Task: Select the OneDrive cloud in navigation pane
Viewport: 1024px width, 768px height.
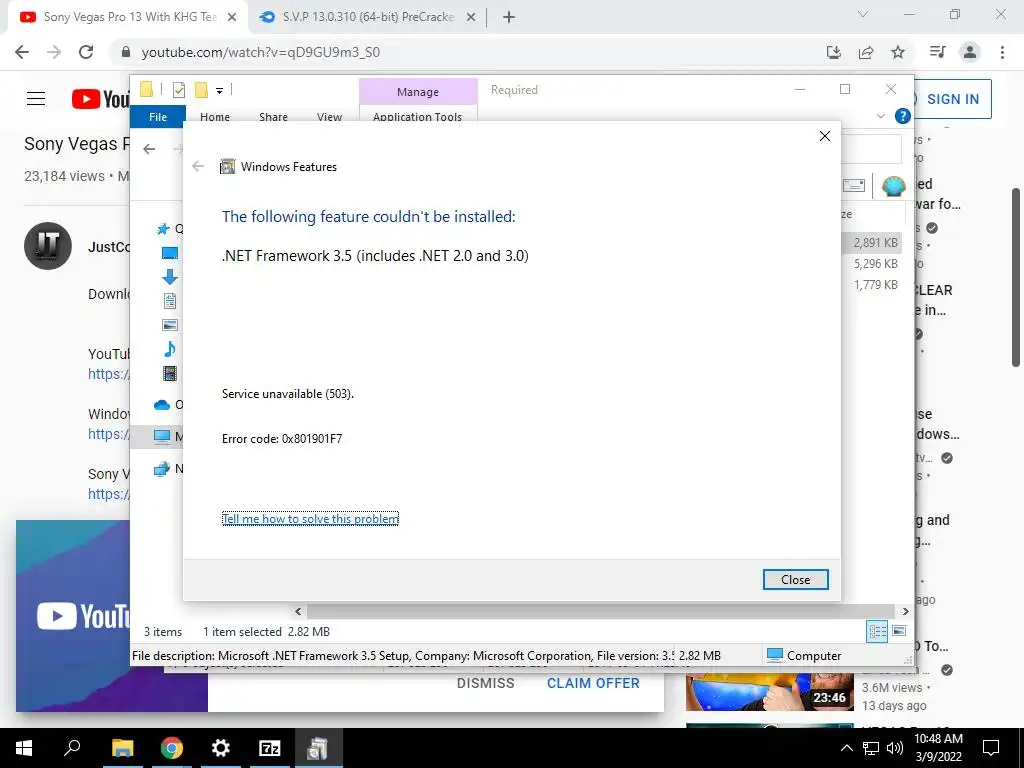Action: pyautogui.click(x=162, y=405)
